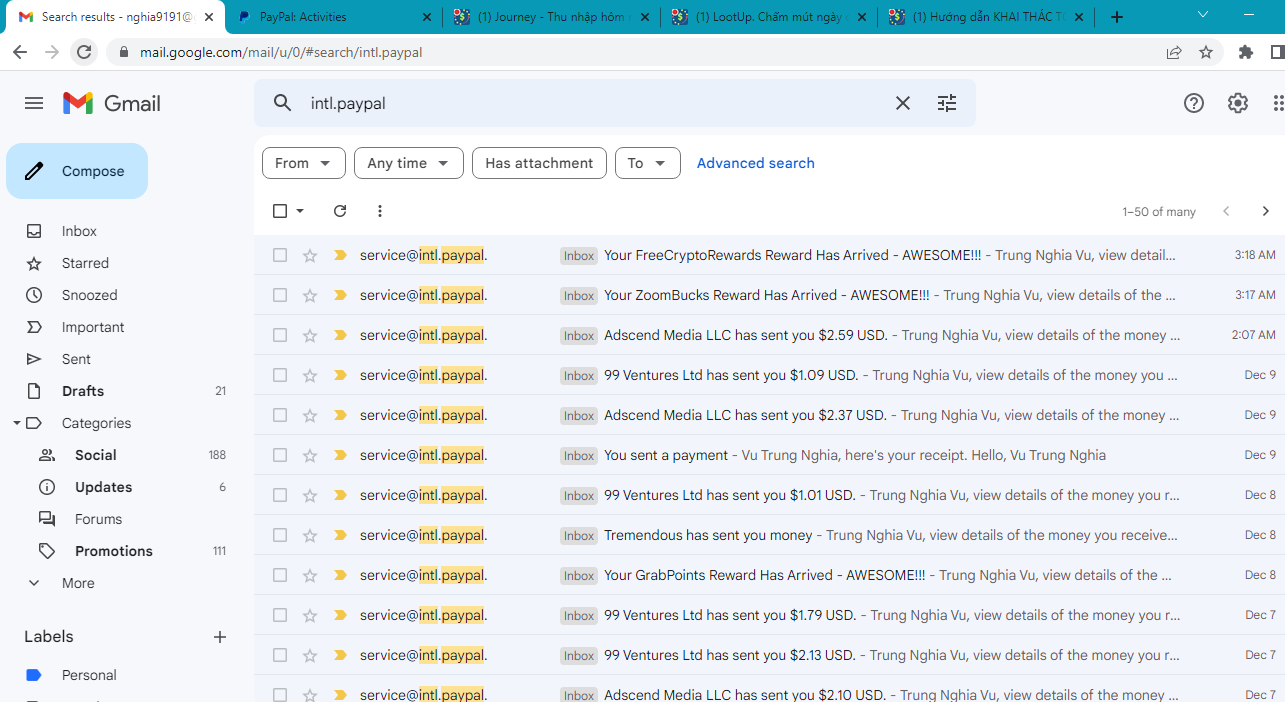The height and width of the screenshot is (702, 1285).
Task: Open the browser tab search chevron
Action: click(1203, 15)
